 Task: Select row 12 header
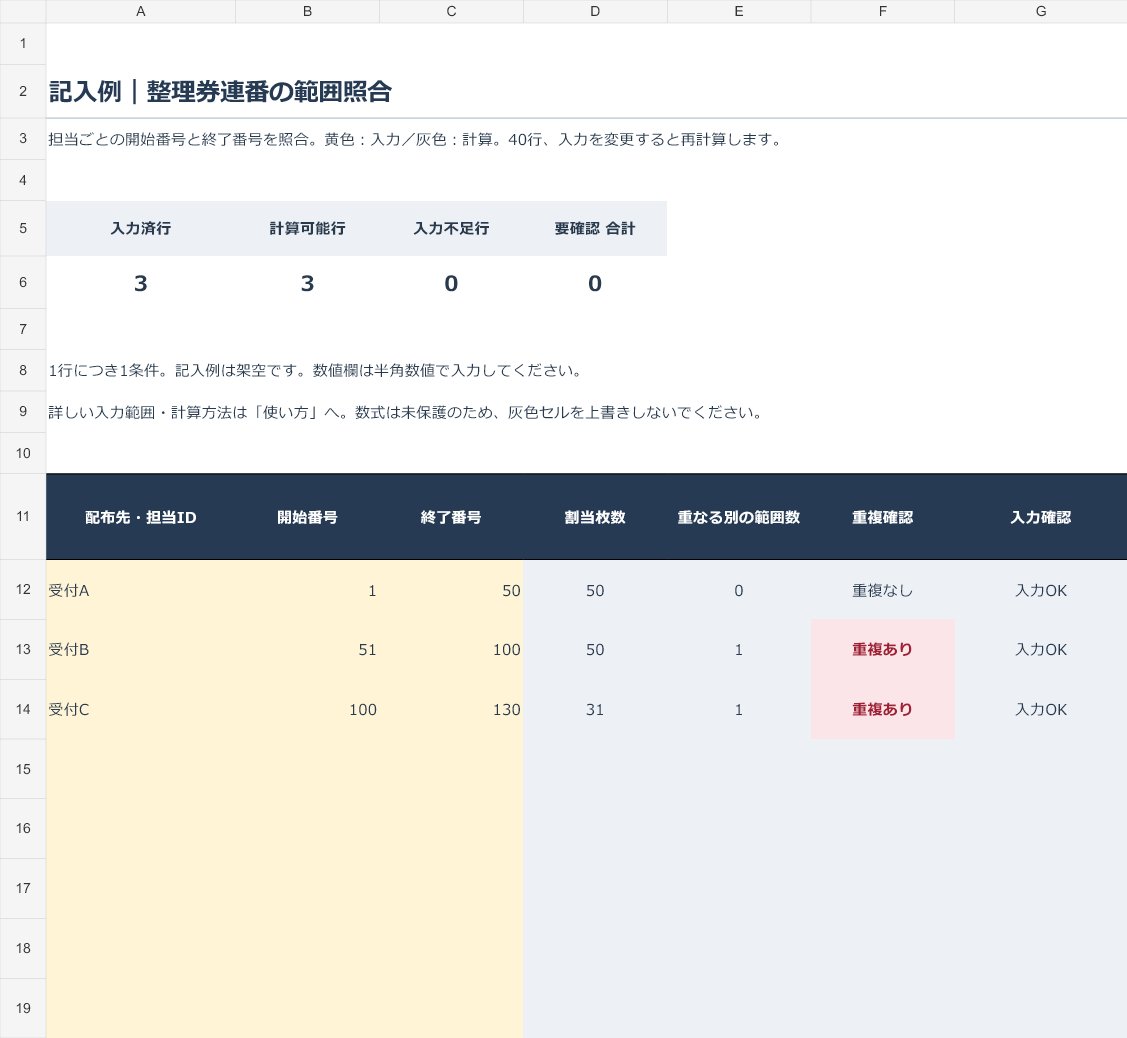23,589
